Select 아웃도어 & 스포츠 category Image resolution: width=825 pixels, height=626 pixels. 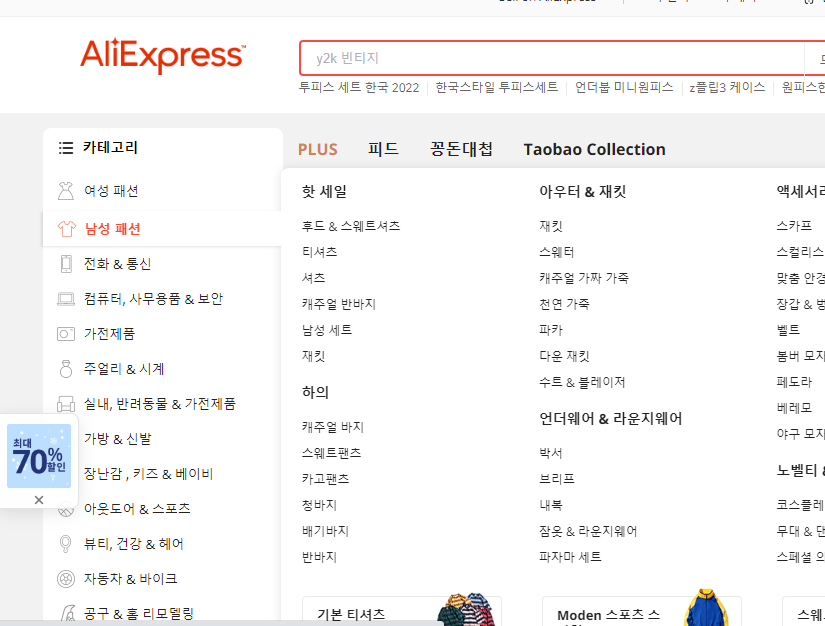point(137,509)
